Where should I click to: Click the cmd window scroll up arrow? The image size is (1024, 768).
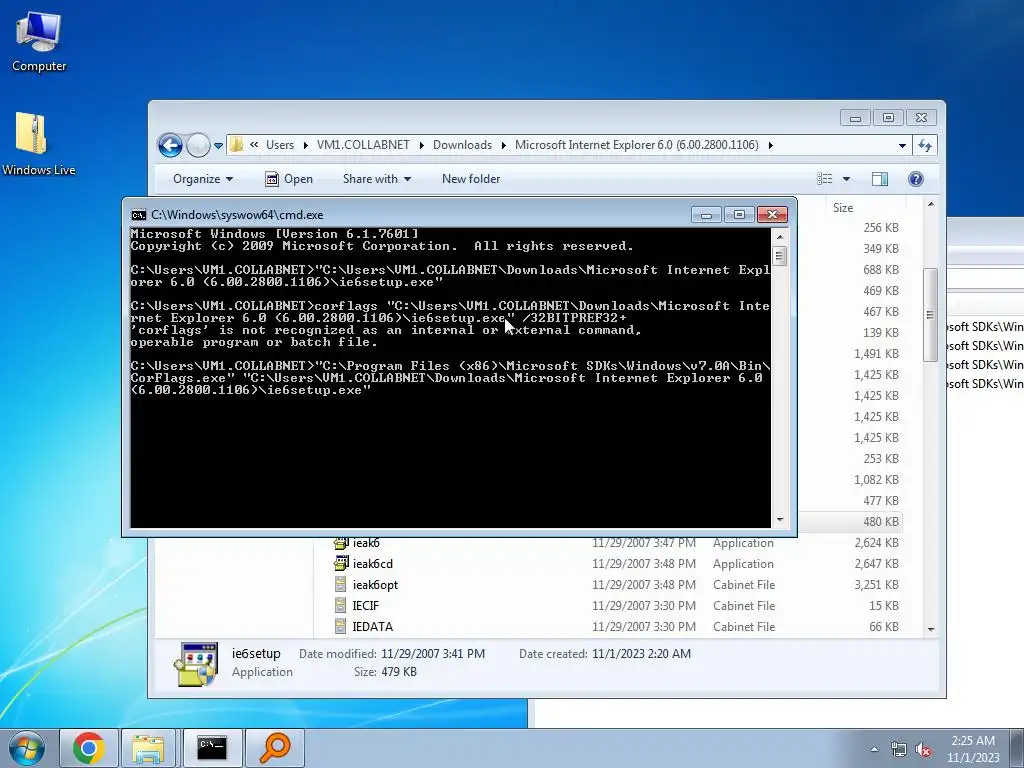(780, 236)
